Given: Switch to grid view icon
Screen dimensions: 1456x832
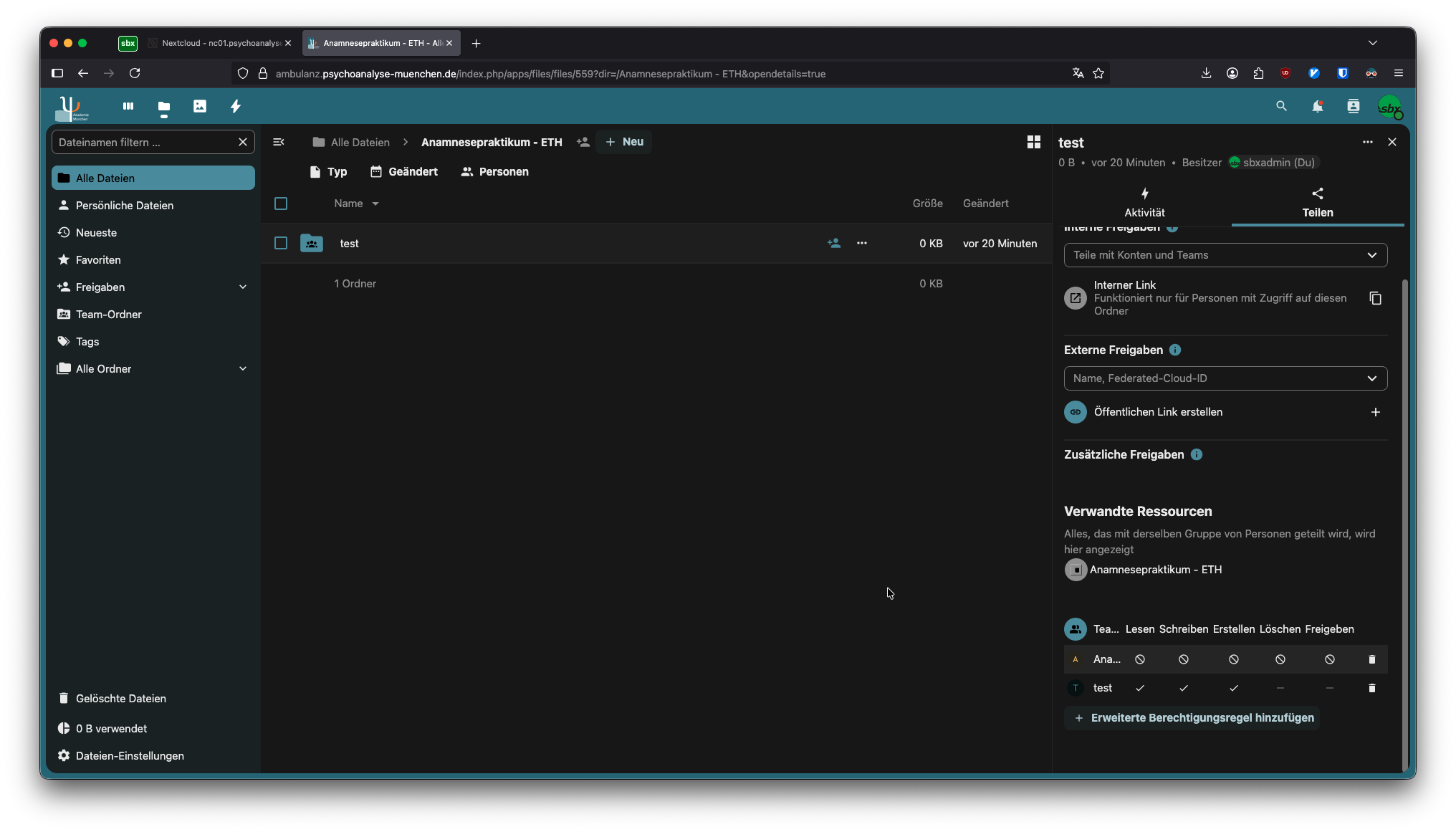Looking at the screenshot, I should 1033,142.
